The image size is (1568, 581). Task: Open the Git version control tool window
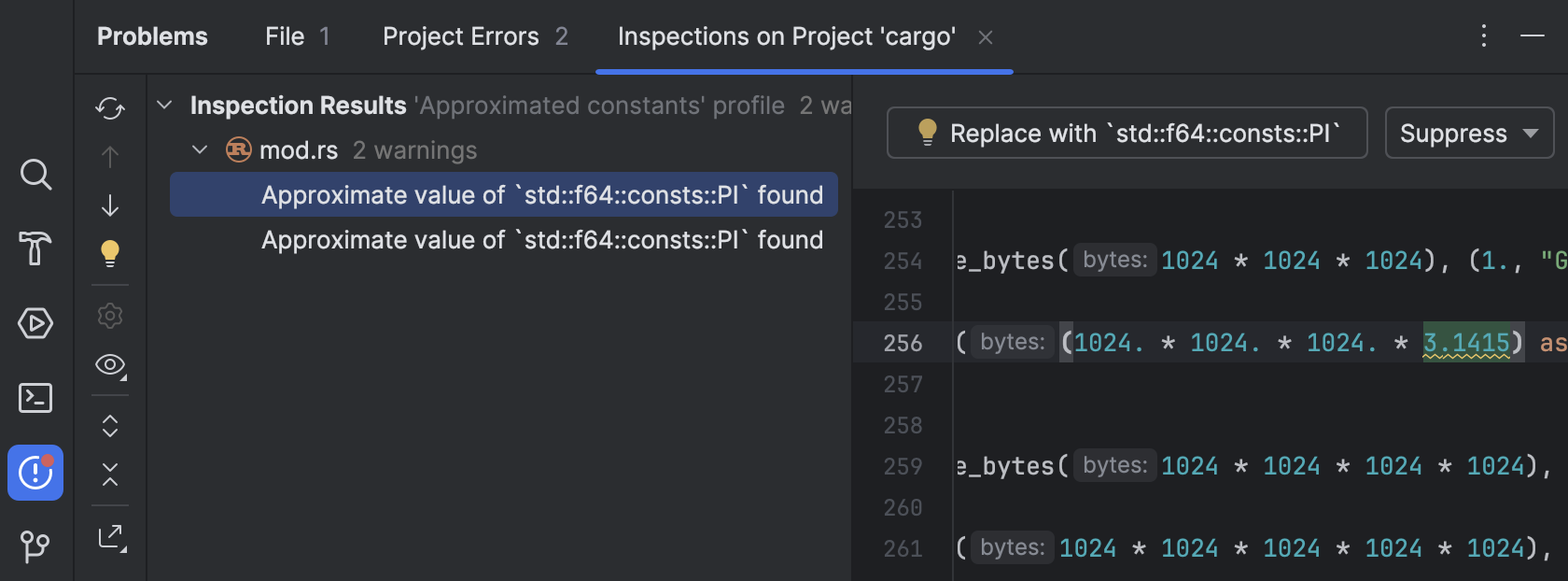click(x=35, y=546)
